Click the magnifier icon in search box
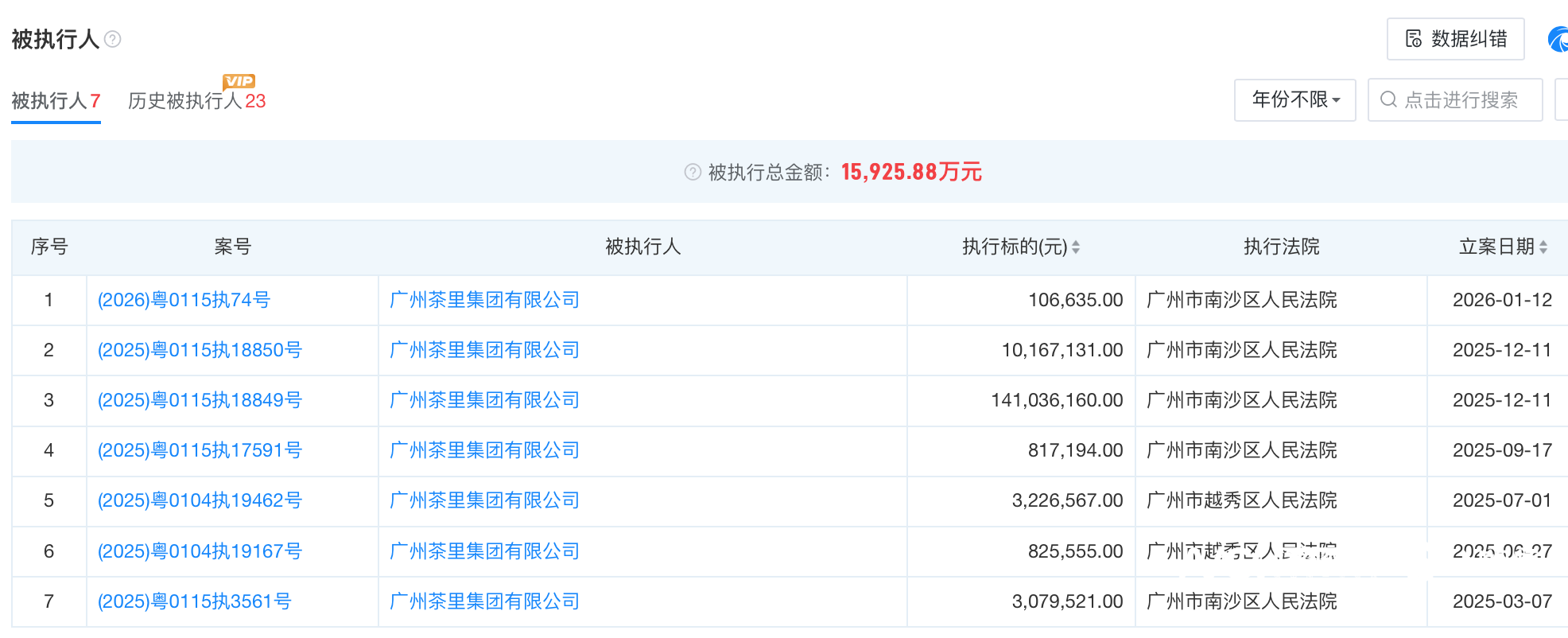This screenshot has width=1568, height=638. (1388, 99)
